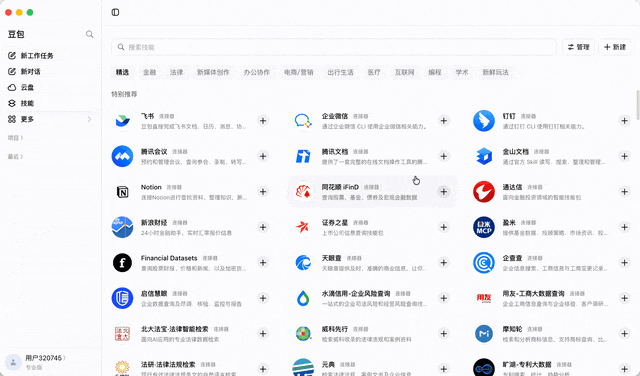Screen dimensions: 640x376
Task: Open the 企业微信 logo icon
Action: 303,121
